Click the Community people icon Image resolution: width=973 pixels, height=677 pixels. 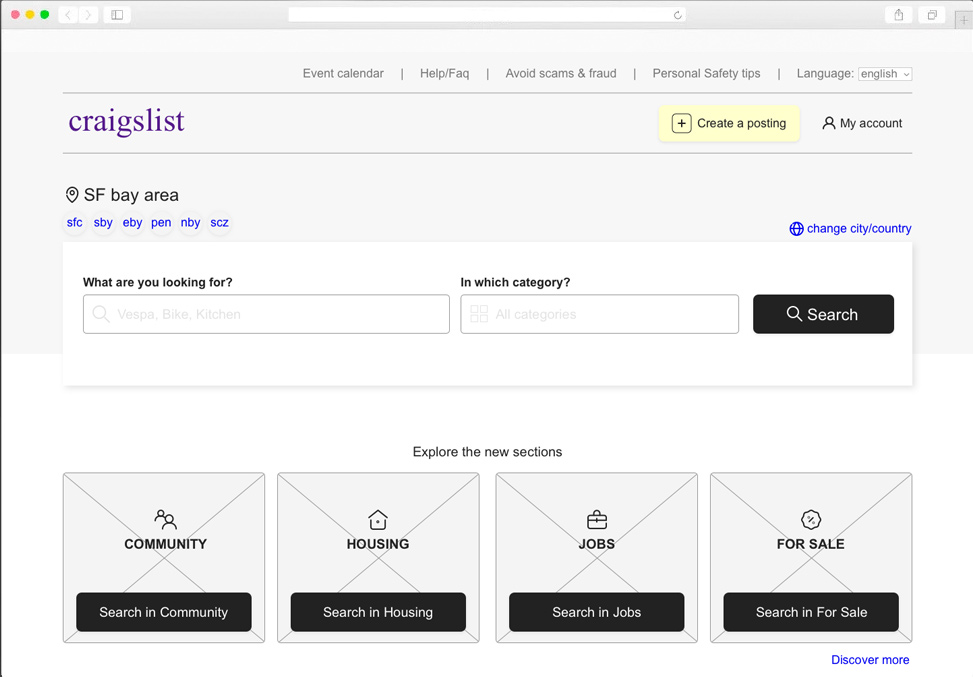click(x=165, y=519)
